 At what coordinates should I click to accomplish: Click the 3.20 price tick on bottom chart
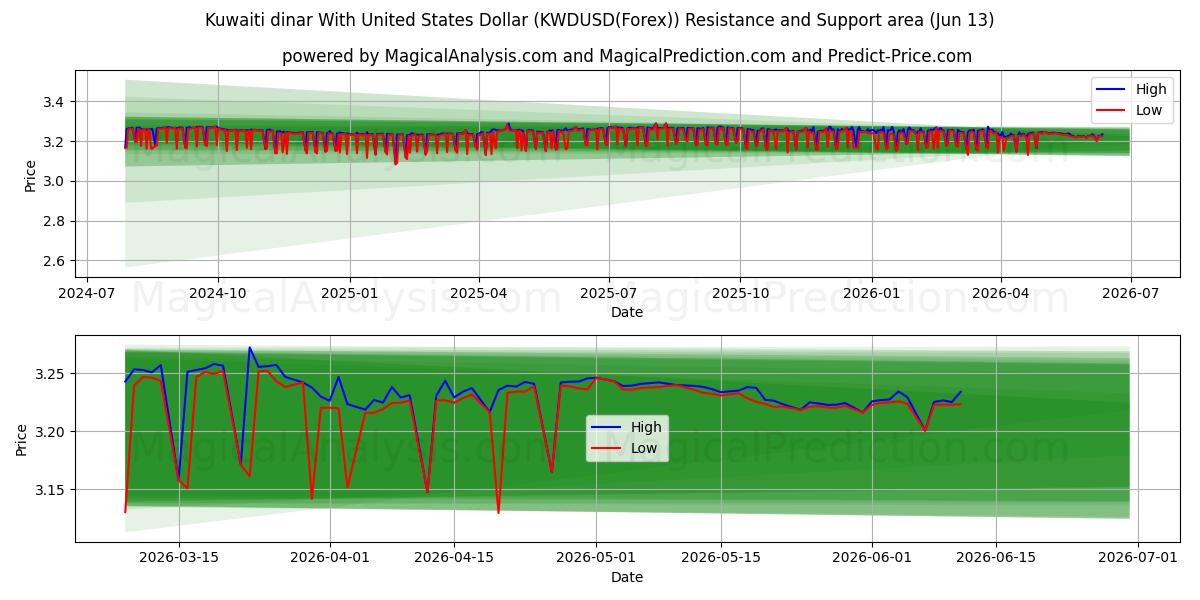pyautogui.click(x=52, y=432)
